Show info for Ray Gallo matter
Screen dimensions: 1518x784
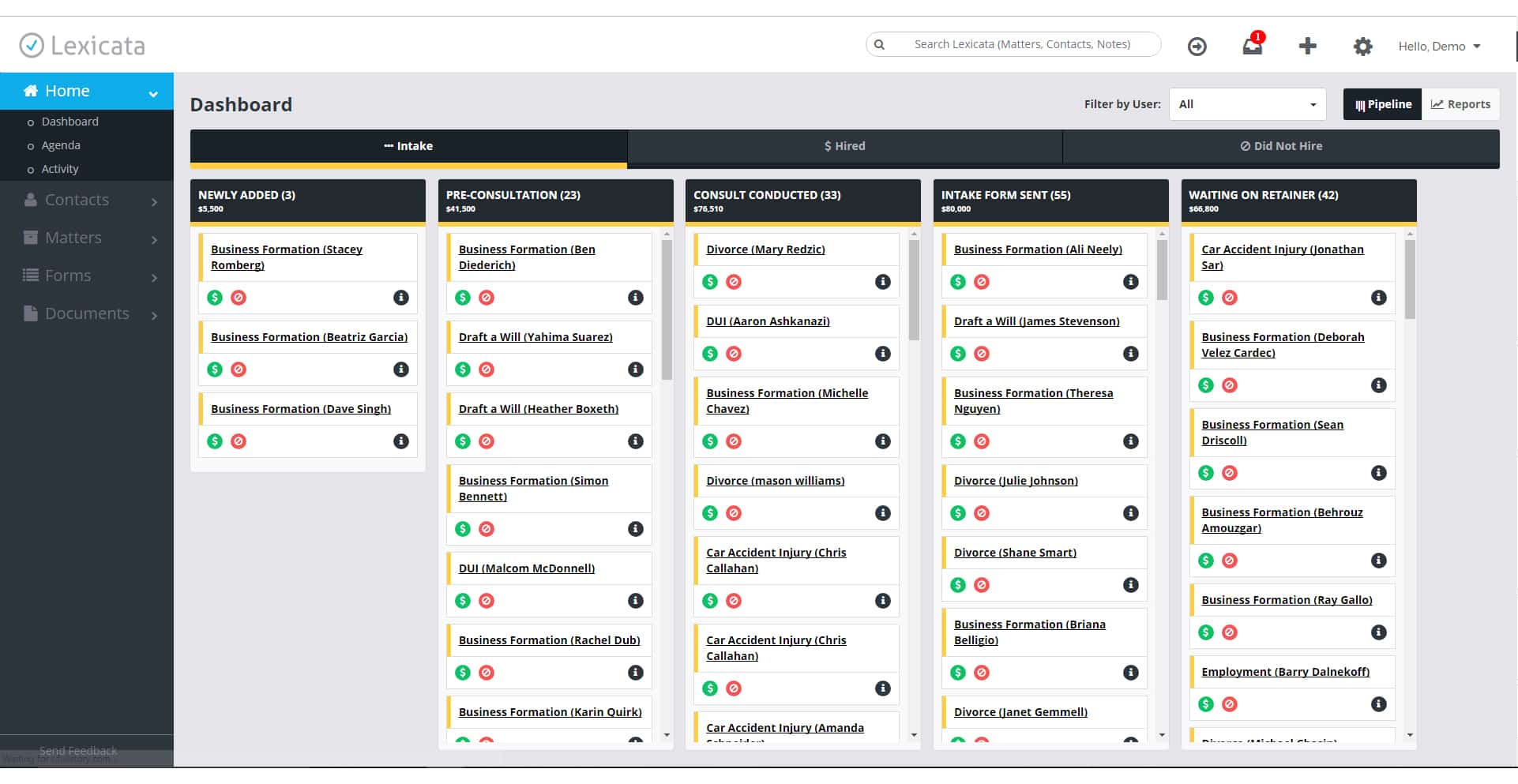coord(1379,632)
